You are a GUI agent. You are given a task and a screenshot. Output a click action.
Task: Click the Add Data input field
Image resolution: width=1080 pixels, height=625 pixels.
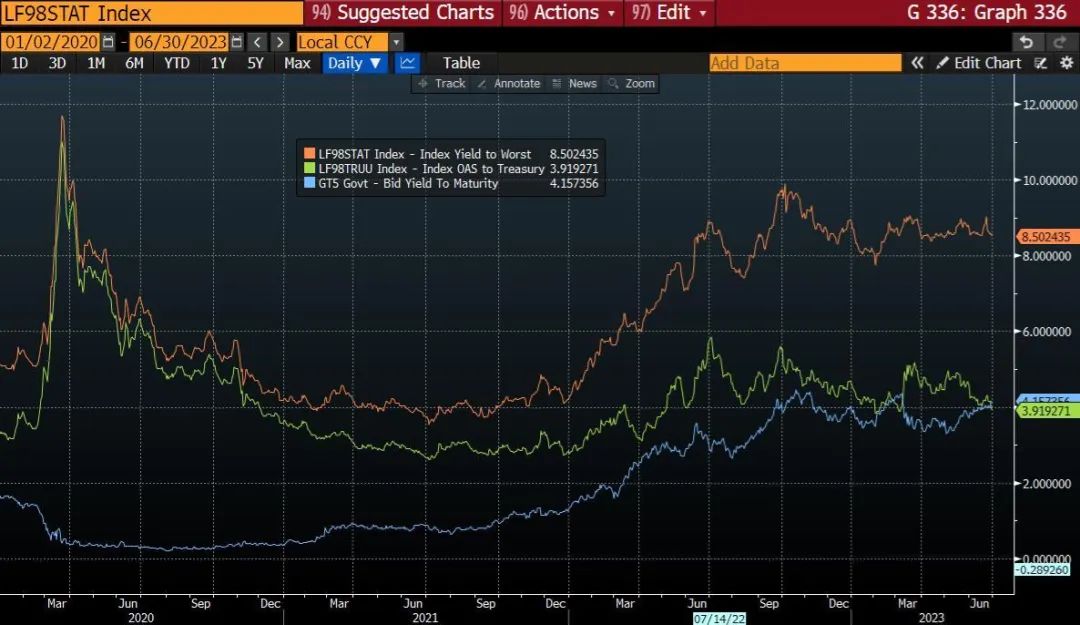[x=804, y=63]
